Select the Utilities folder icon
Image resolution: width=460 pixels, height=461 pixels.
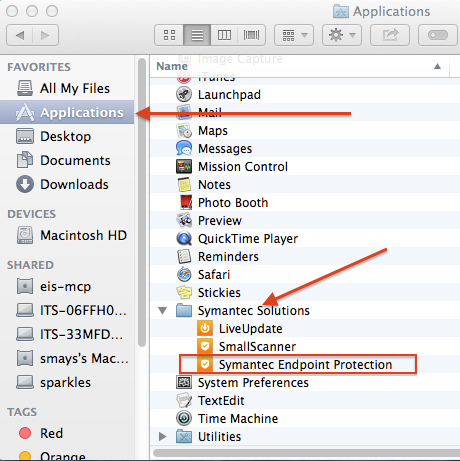(184, 436)
